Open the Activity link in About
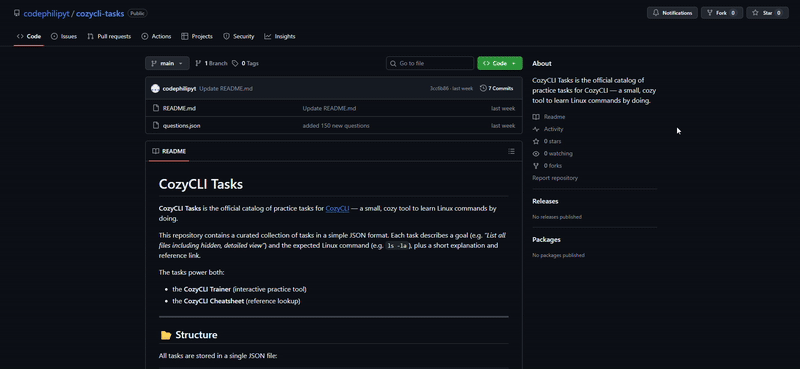This screenshot has height=369, width=800. (554, 129)
